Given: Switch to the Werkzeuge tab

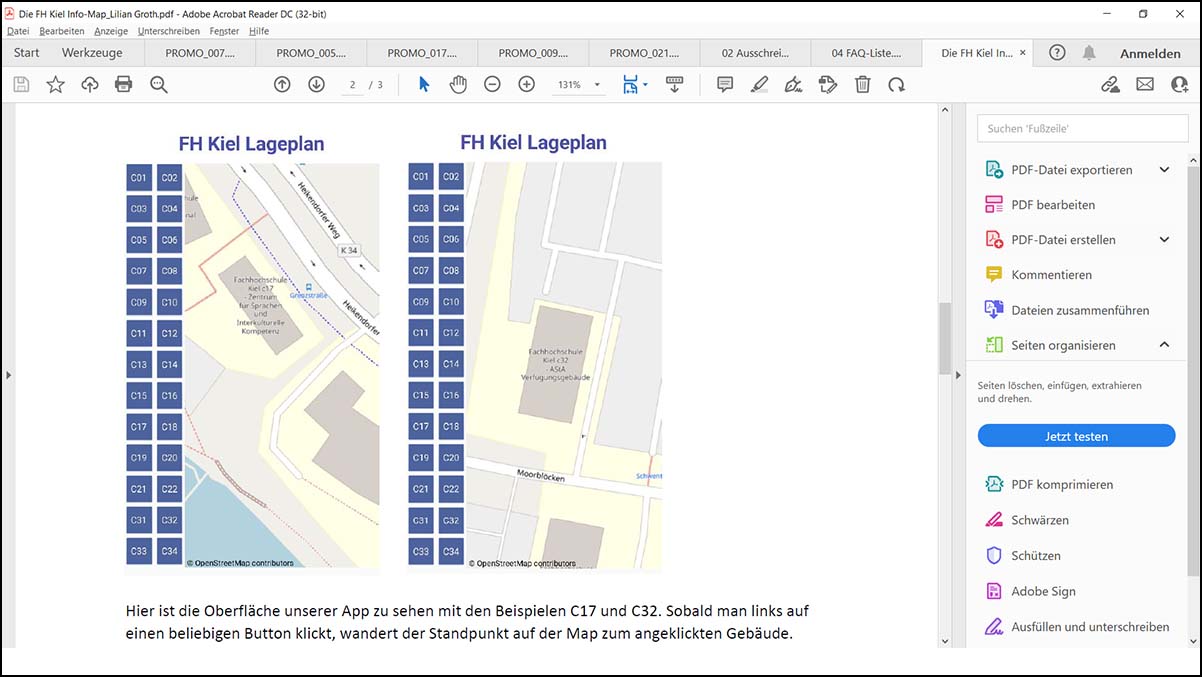Looking at the screenshot, I should tap(93, 52).
